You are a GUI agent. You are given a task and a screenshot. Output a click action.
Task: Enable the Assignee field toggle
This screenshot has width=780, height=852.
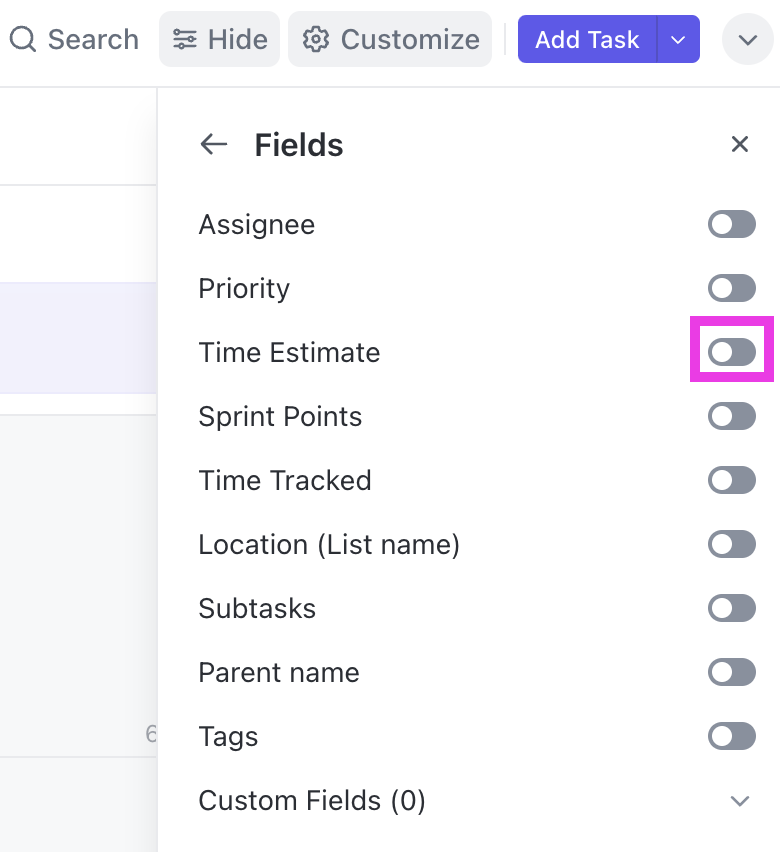point(732,225)
